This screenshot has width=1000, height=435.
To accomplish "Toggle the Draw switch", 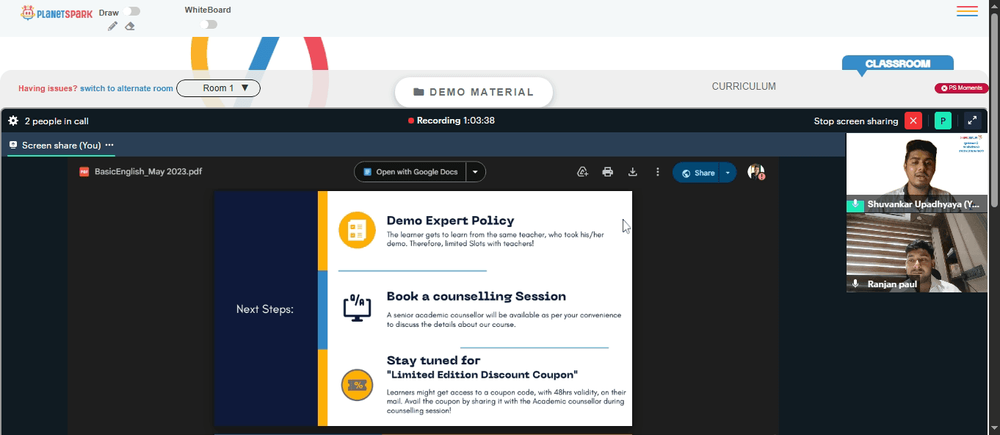I will (x=133, y=11).
